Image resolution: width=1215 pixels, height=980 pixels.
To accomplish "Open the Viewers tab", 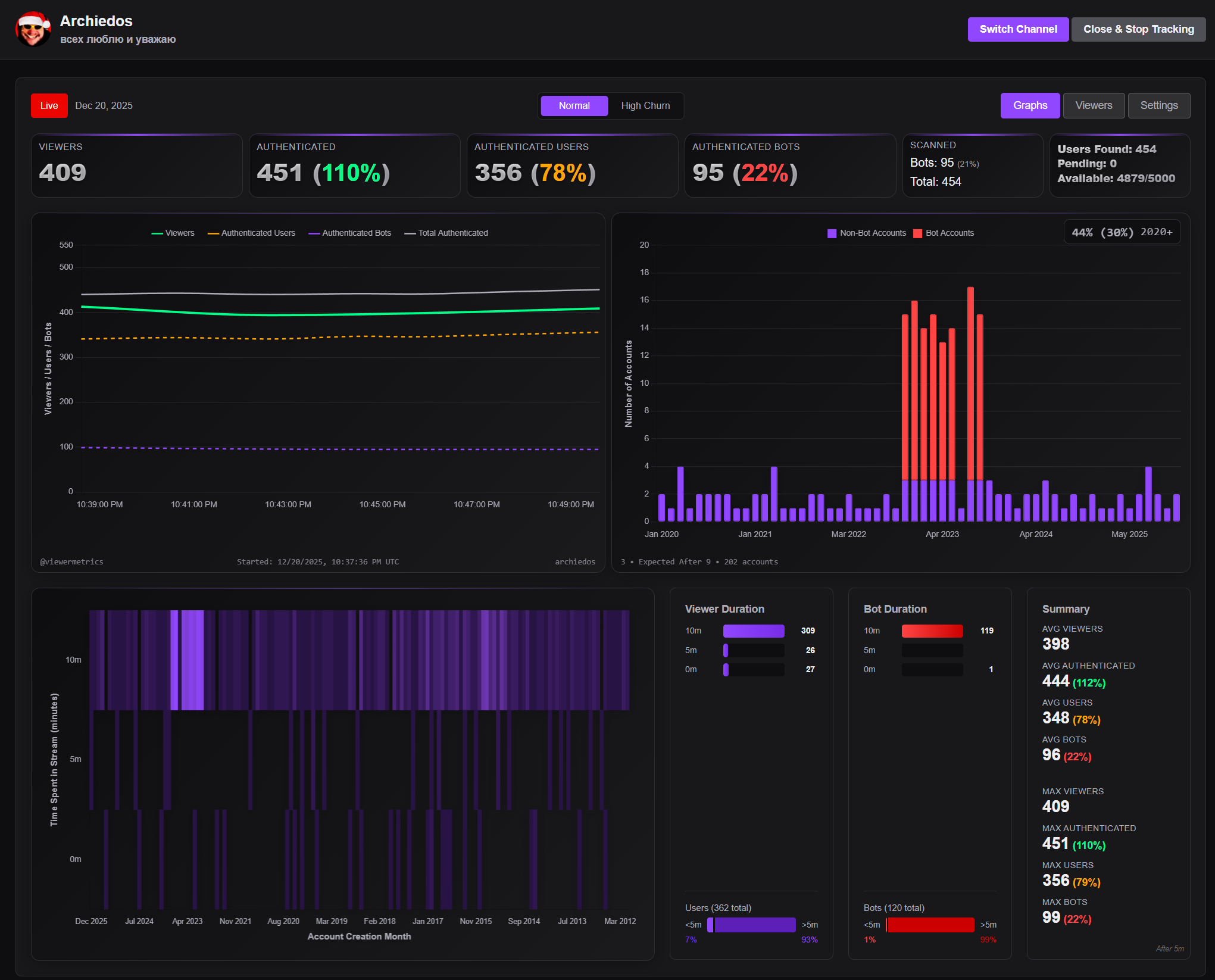I will coord(1094,105).
